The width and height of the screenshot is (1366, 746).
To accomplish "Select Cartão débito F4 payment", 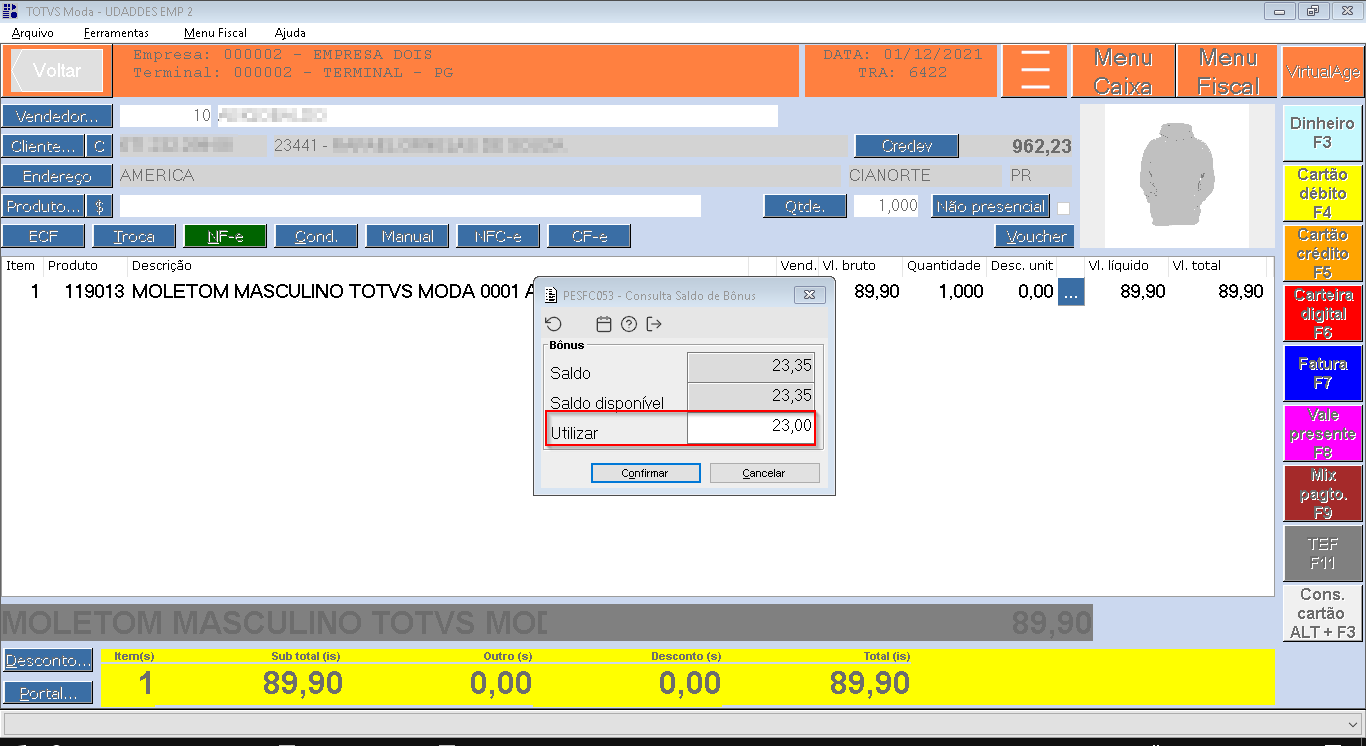I will click(1323, 193).
